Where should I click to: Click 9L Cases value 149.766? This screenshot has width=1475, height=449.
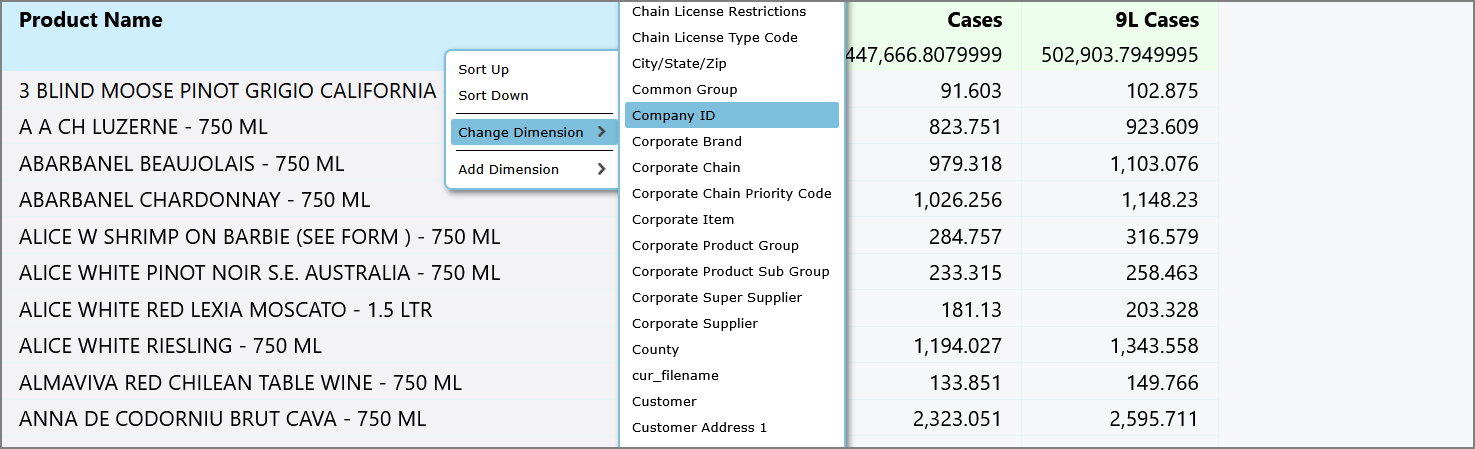click(1163, 383)
